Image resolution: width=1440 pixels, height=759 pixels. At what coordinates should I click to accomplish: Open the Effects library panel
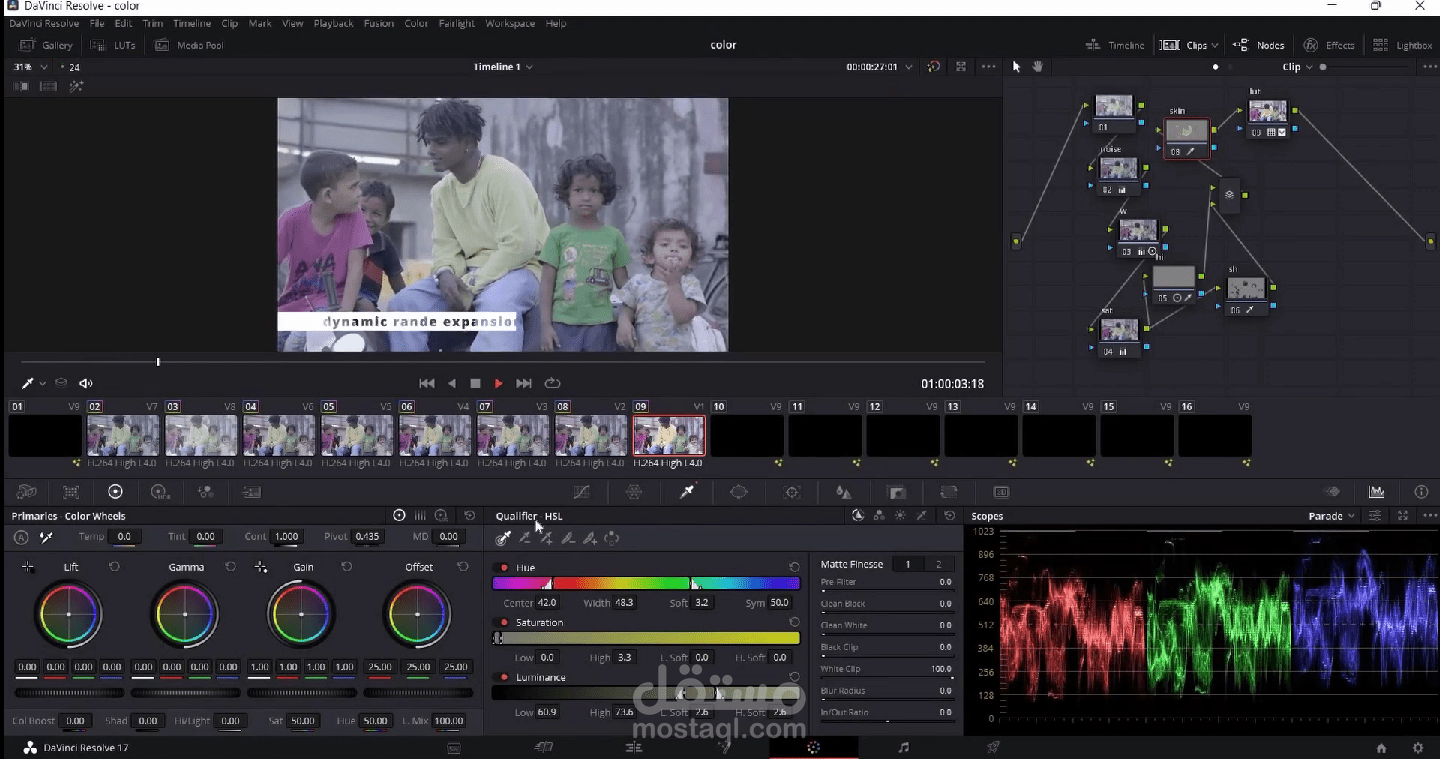[1329, 45]
